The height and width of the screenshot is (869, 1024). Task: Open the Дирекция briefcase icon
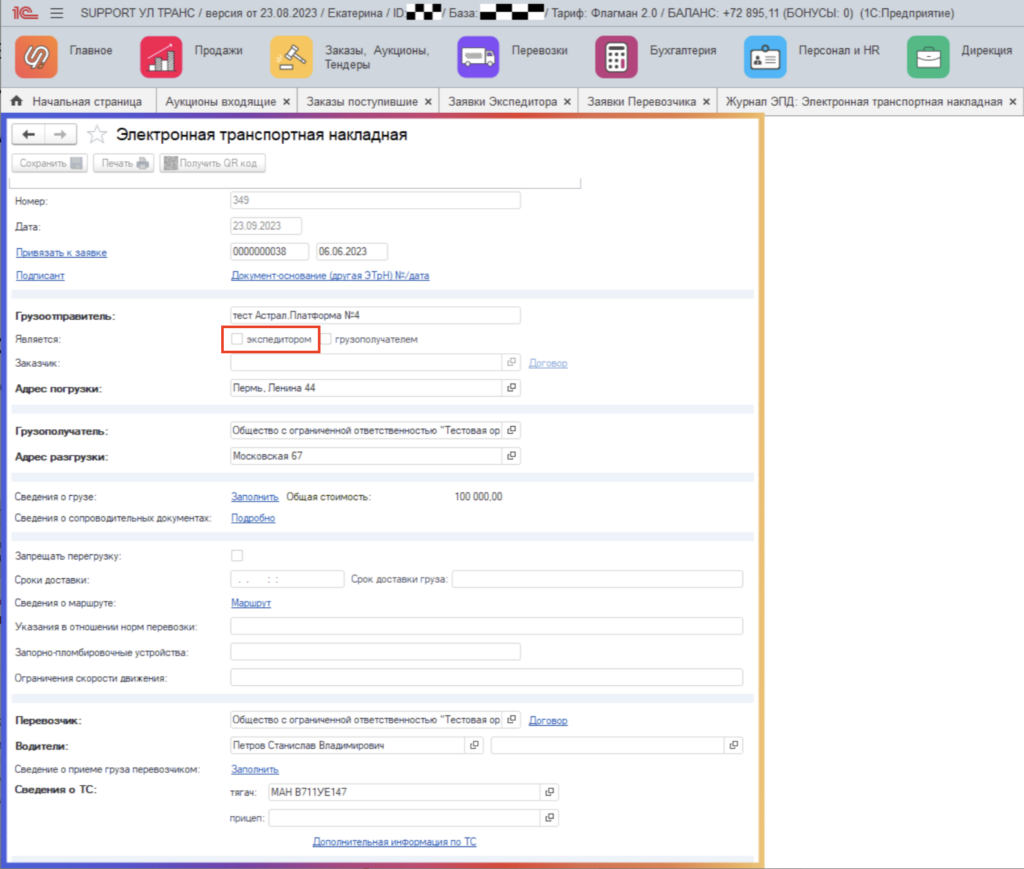(x=928, y=57)
